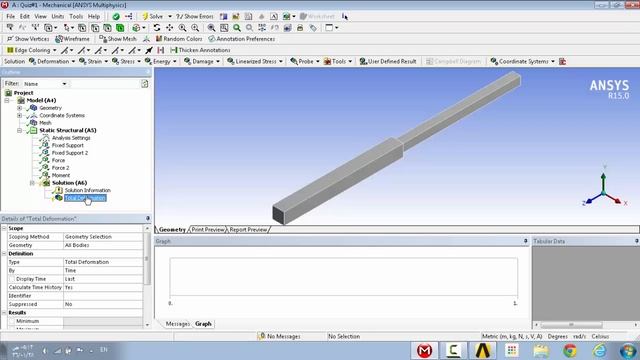This screenshot has width=640, height=360.
Task: Select the Zoom tool
Action: (x=182, y=28)
